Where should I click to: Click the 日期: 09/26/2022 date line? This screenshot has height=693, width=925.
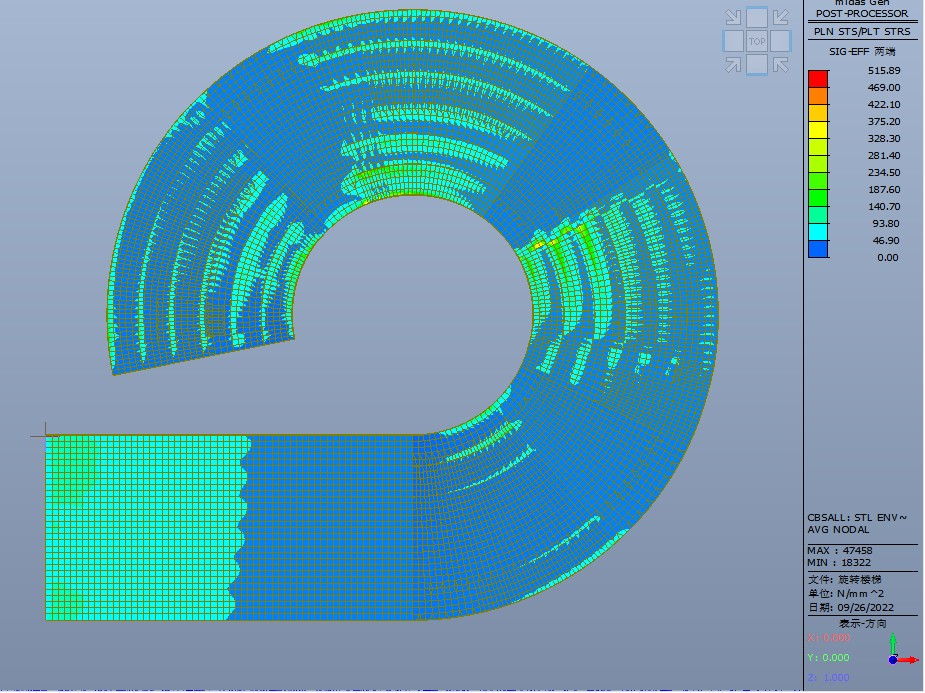(851, 608)
